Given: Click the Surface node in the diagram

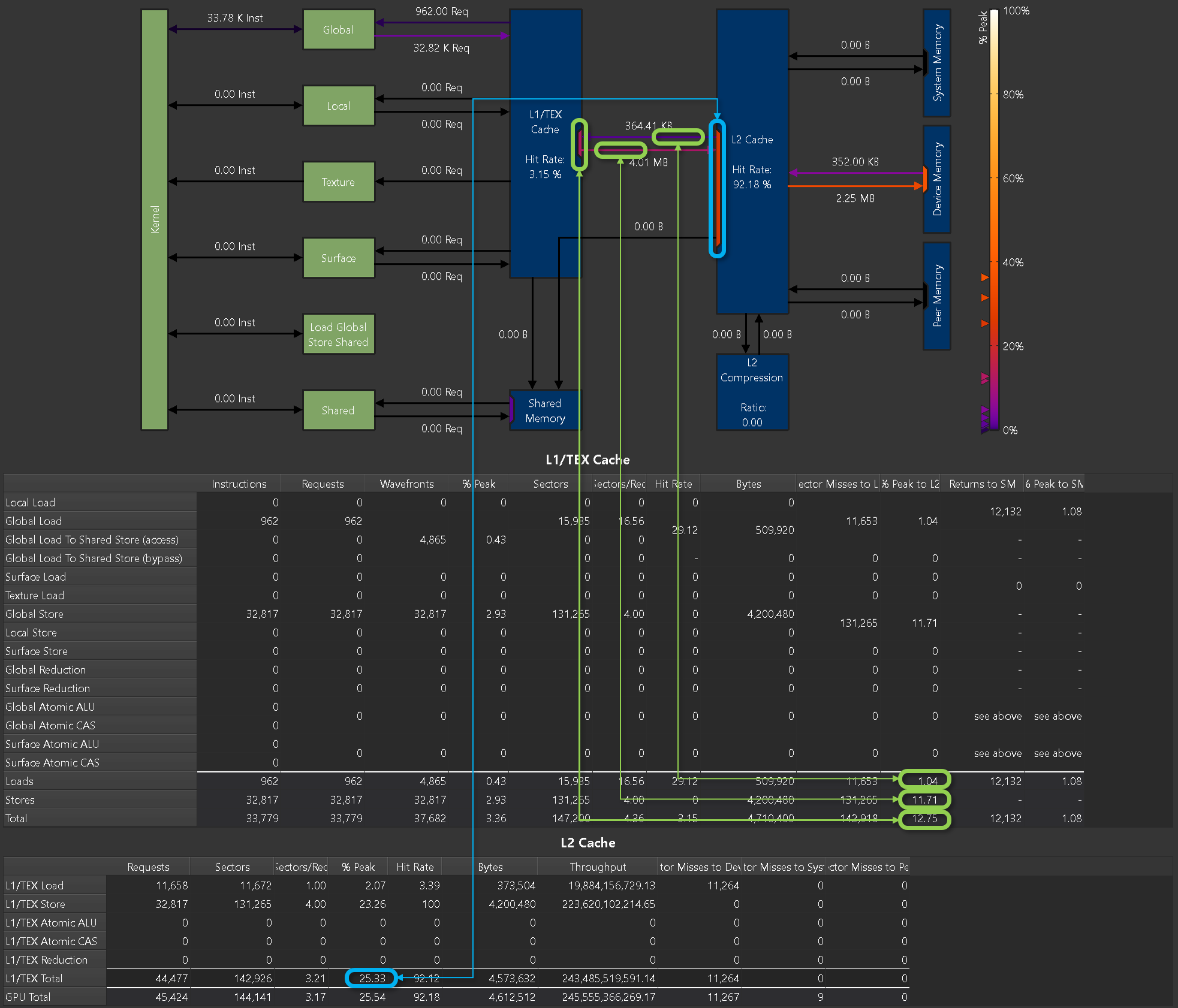Looking at the screenshot, I should click(x=339, y=258).
